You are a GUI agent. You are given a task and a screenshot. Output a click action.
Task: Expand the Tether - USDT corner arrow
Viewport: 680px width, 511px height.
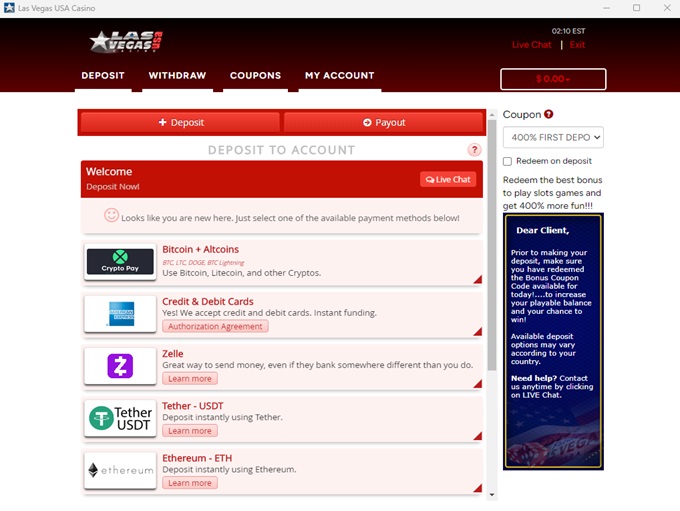pos(477,436)
